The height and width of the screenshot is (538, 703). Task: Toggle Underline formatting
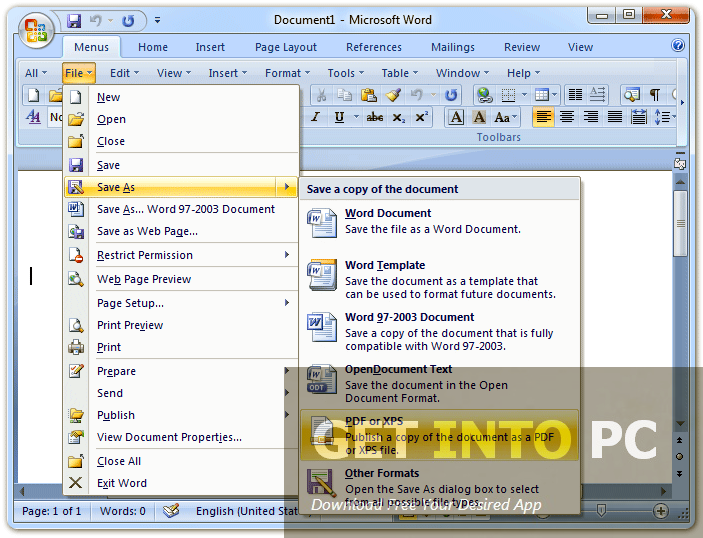click(x=339, y=117)
